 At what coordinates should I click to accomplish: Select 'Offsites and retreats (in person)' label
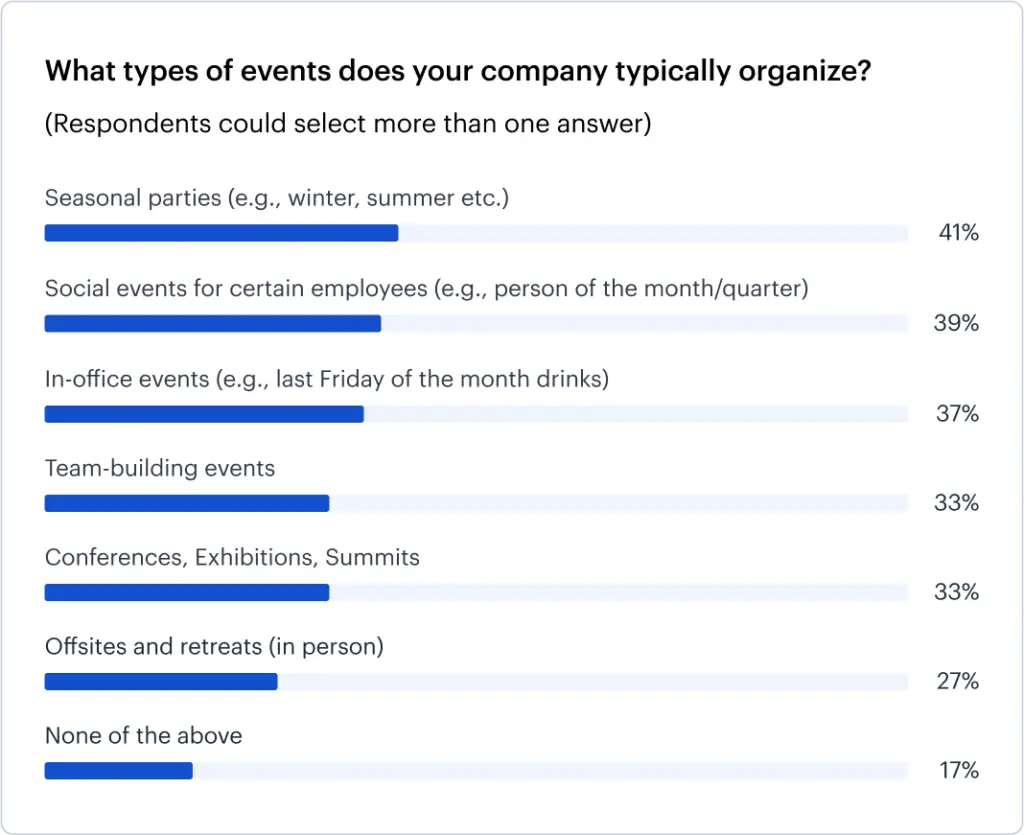click(x=214, y=647)
